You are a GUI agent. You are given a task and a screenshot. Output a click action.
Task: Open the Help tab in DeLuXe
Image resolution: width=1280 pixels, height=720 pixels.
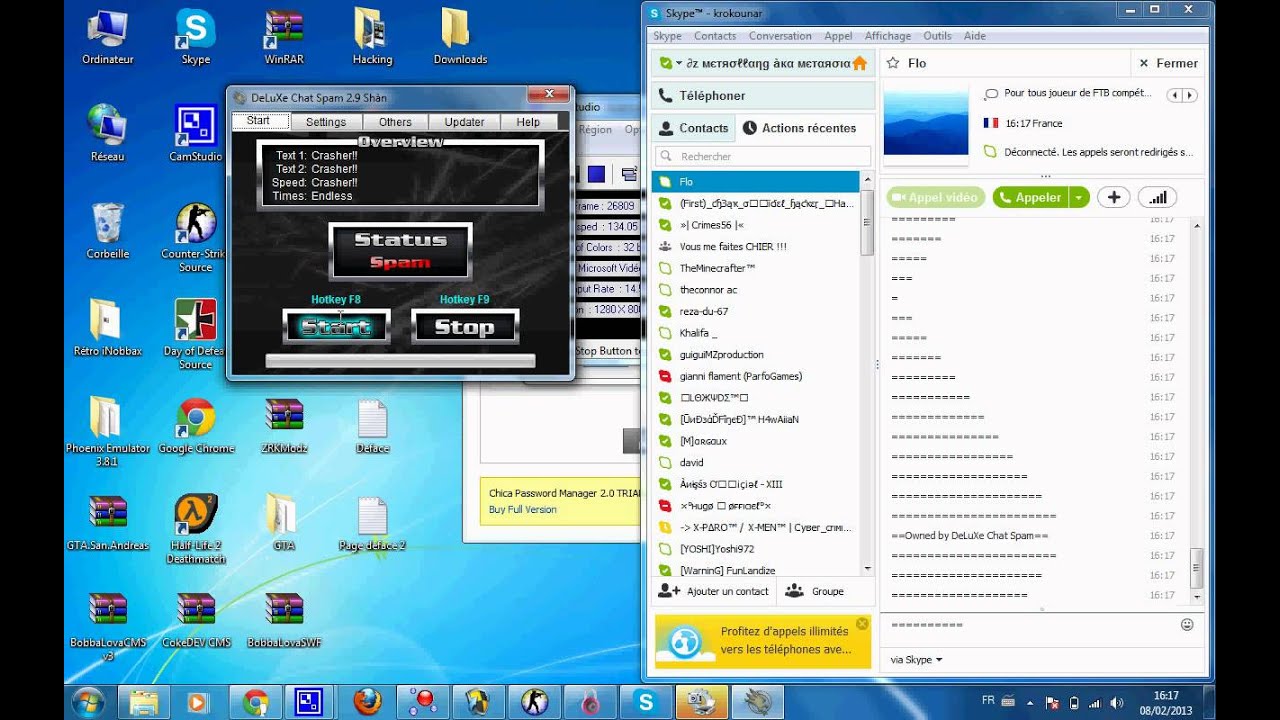(528, 122)
